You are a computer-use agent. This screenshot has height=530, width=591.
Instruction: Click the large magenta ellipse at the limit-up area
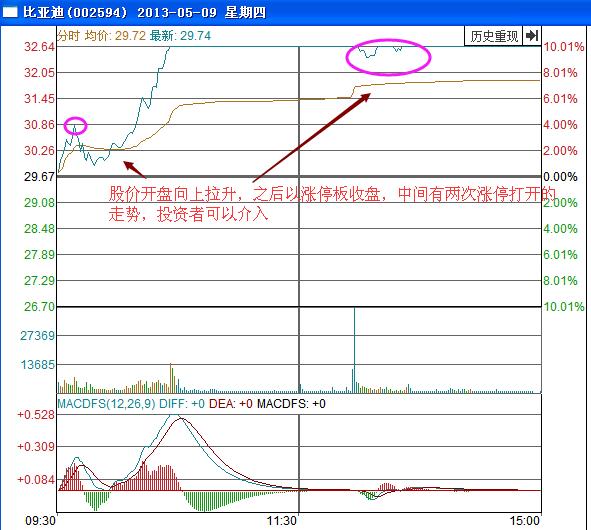click(388, 57)
